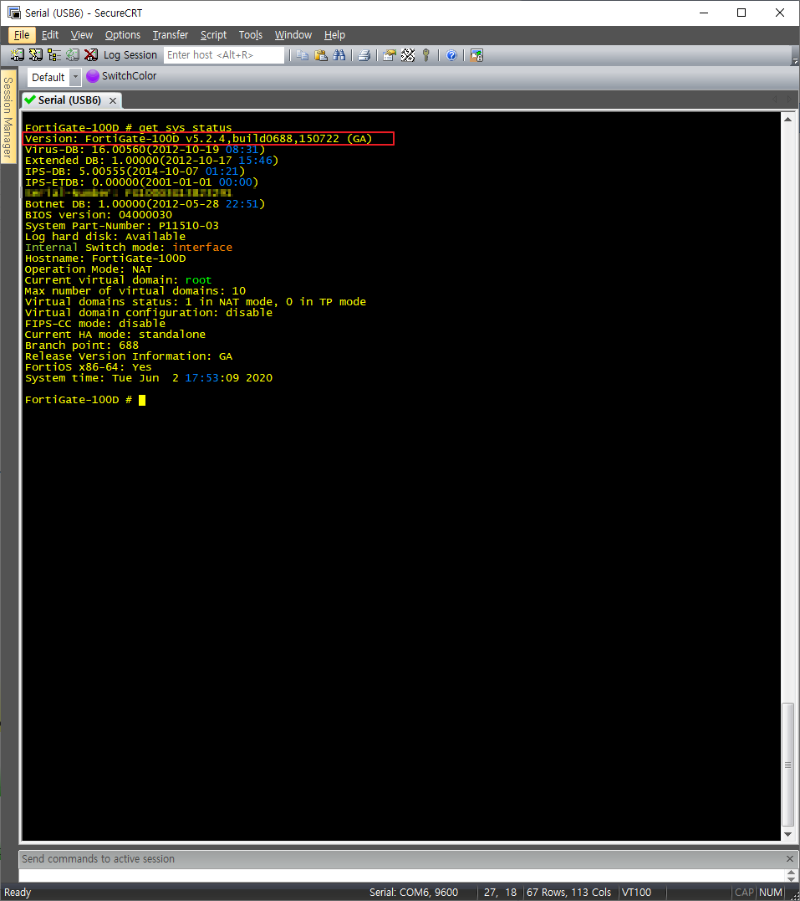Click the command window up stepper arrow
The width and height of the screenshot is (800, 901).
pyautogui.click(x=791, y=872)
